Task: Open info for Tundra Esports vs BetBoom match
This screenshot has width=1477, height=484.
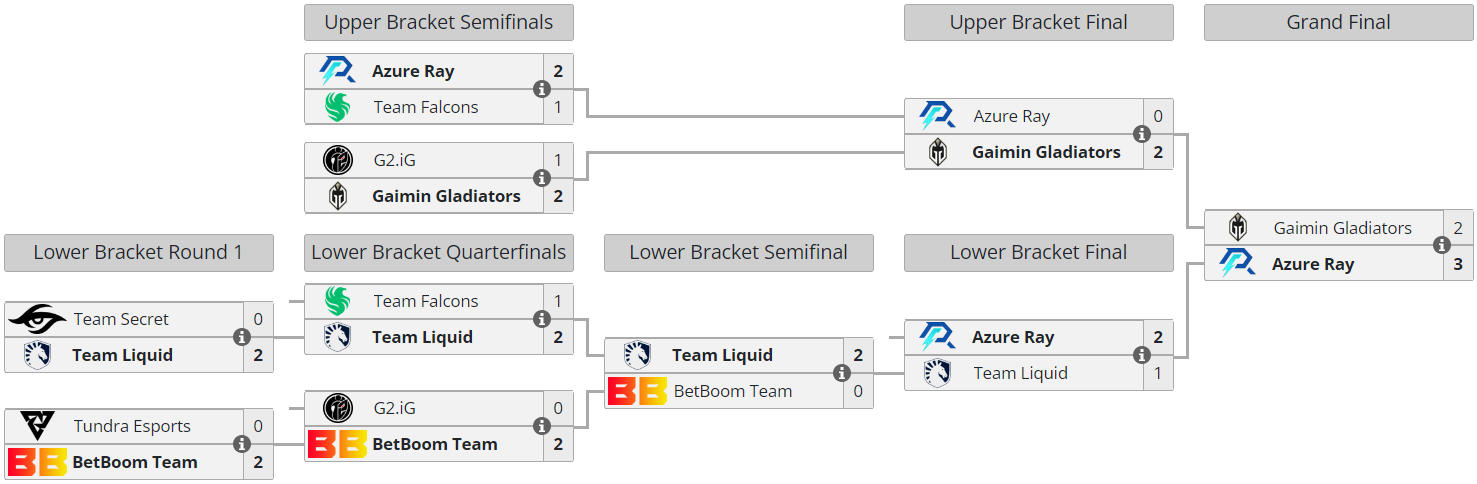Action: (241, 444)
